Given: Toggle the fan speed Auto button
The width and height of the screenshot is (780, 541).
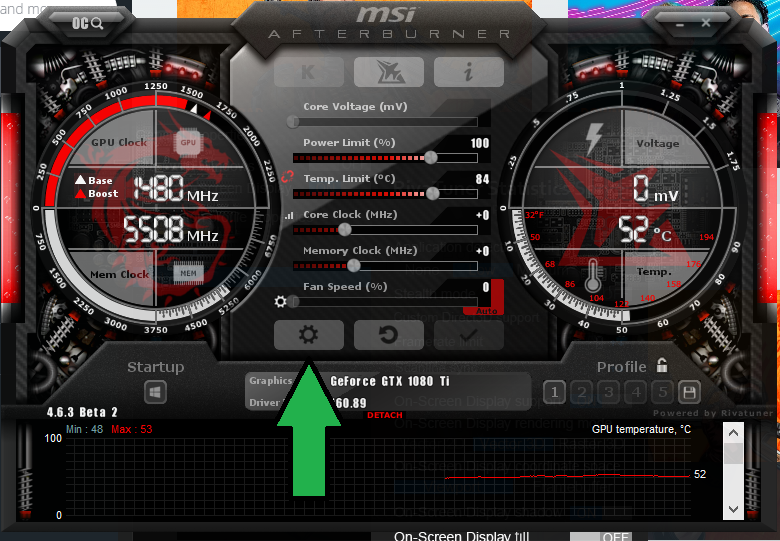Looking at the screenshot, I should (x=487, y=311).
